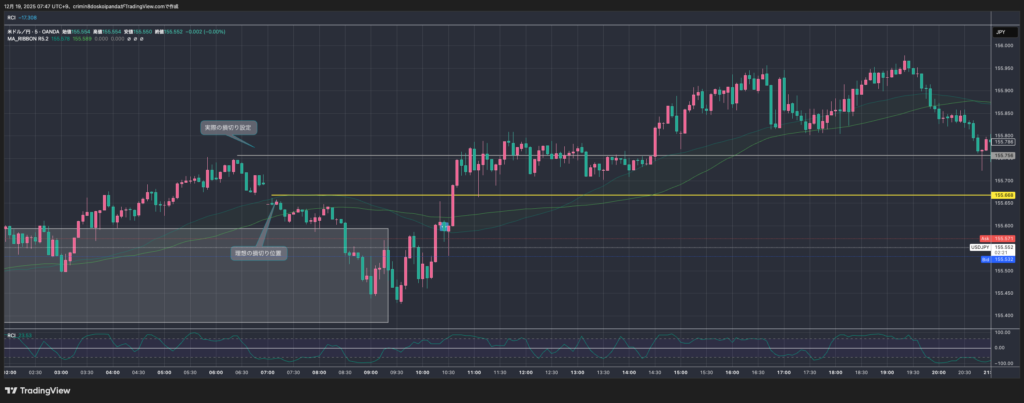The image size is (1024, 403).
Task: Open the JPY currency selector
Action: coord(999,33)
